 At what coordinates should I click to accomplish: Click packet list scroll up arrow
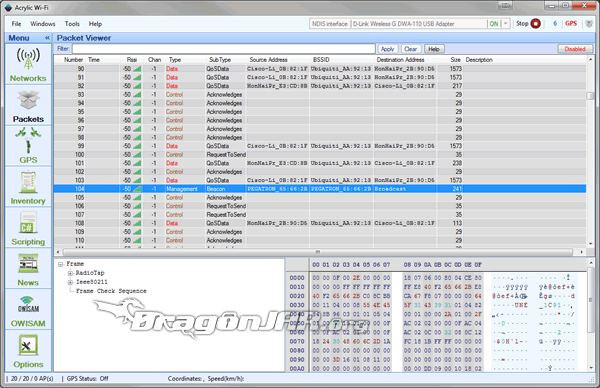(590, 60)
